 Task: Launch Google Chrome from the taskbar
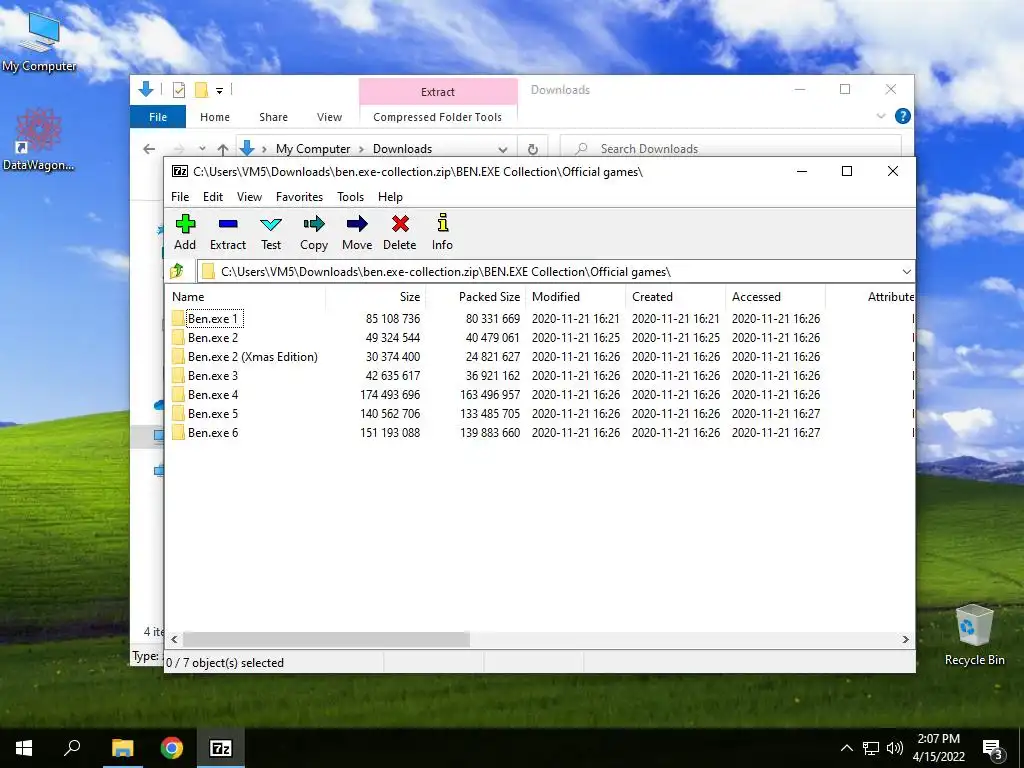tap(172, 748)
